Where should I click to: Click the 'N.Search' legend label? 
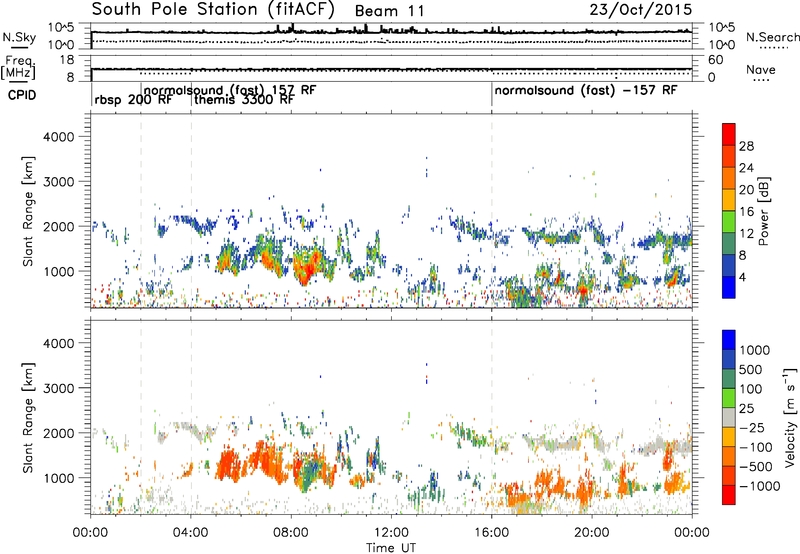pyautogui.click(x=773, y=37)
